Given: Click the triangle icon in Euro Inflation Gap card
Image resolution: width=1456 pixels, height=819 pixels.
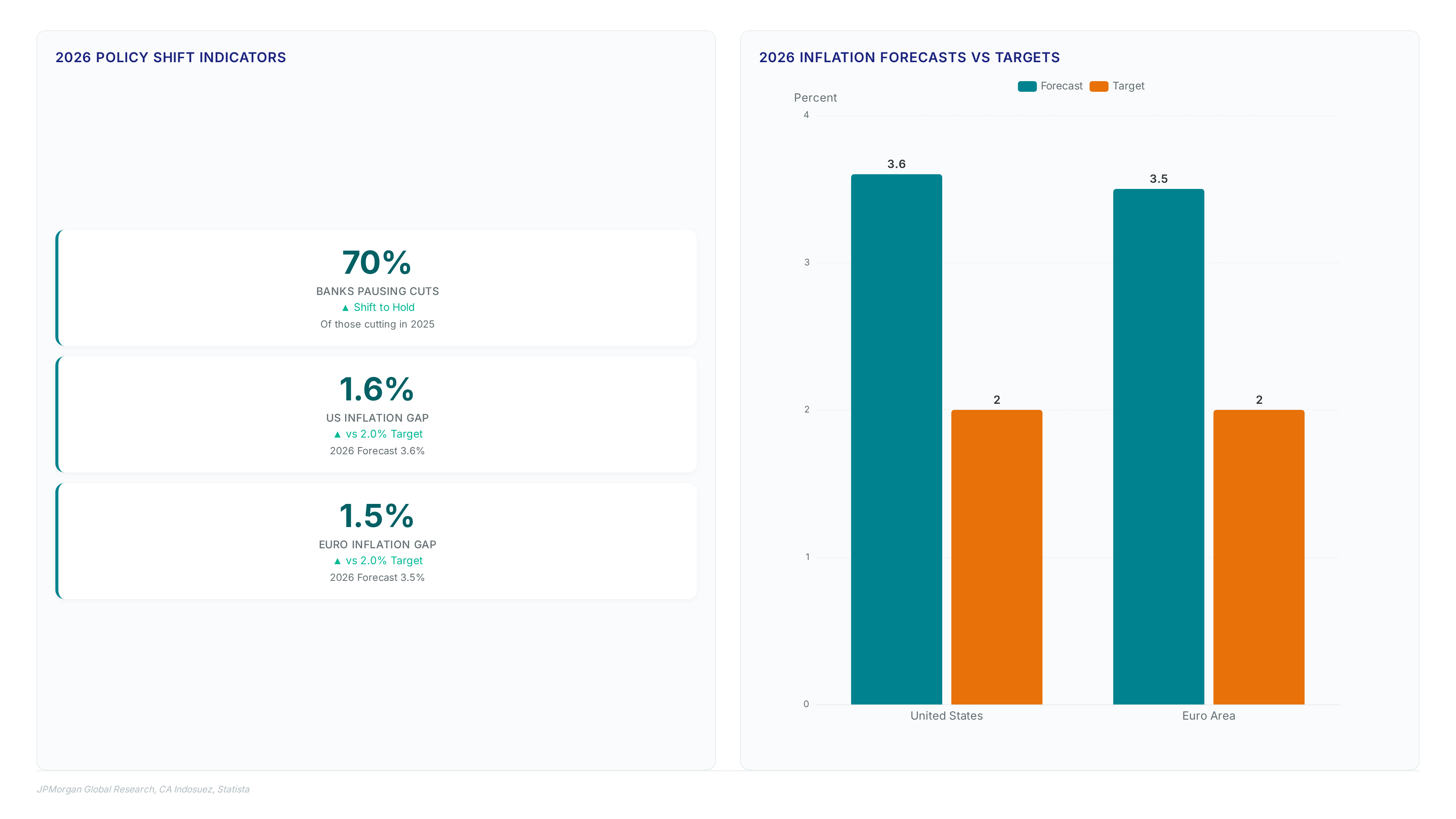Looking at the screenshot, I should click(x=337, y=561).
